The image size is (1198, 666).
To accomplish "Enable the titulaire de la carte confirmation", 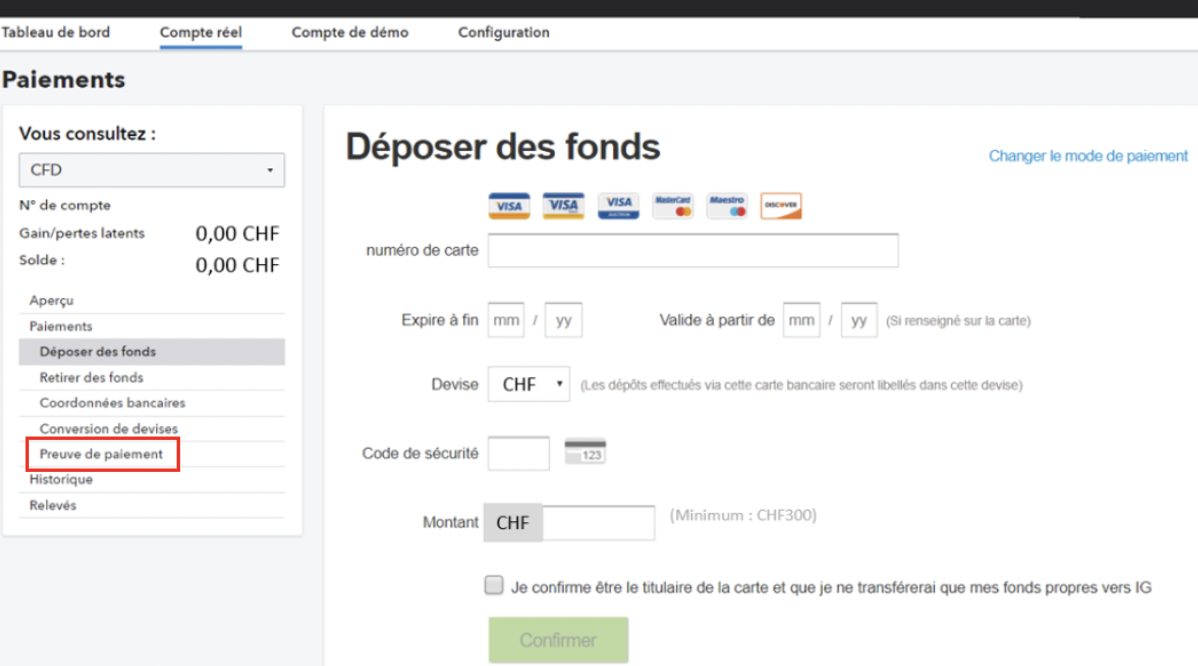I will click(493, 584).
